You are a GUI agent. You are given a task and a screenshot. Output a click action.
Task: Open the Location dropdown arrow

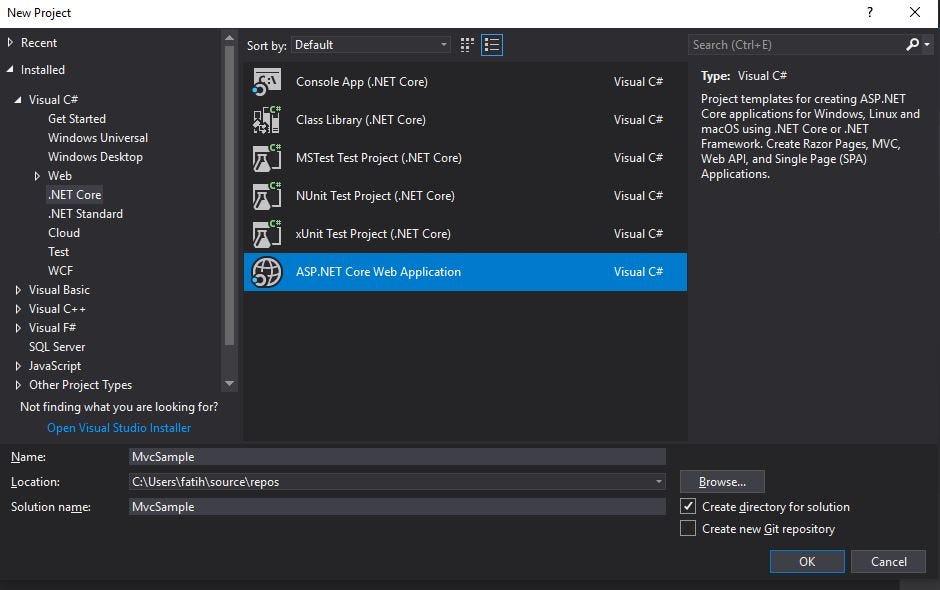pos(657,481)
